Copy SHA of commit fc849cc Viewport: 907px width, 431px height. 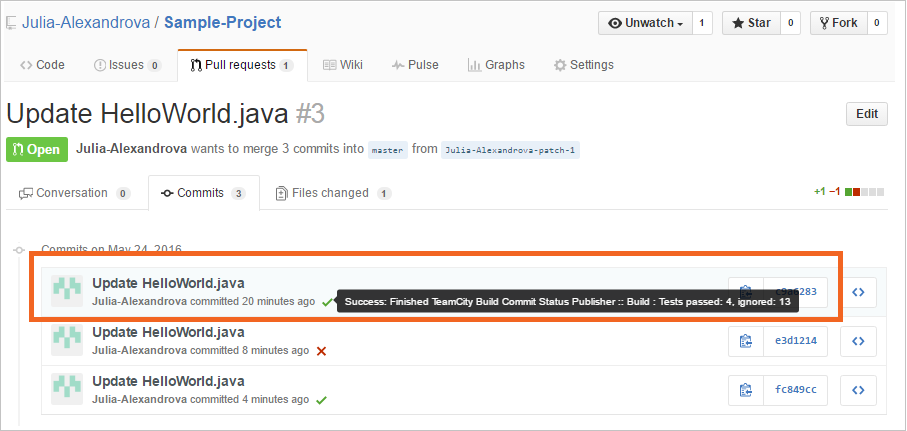(x=745, y=389)
